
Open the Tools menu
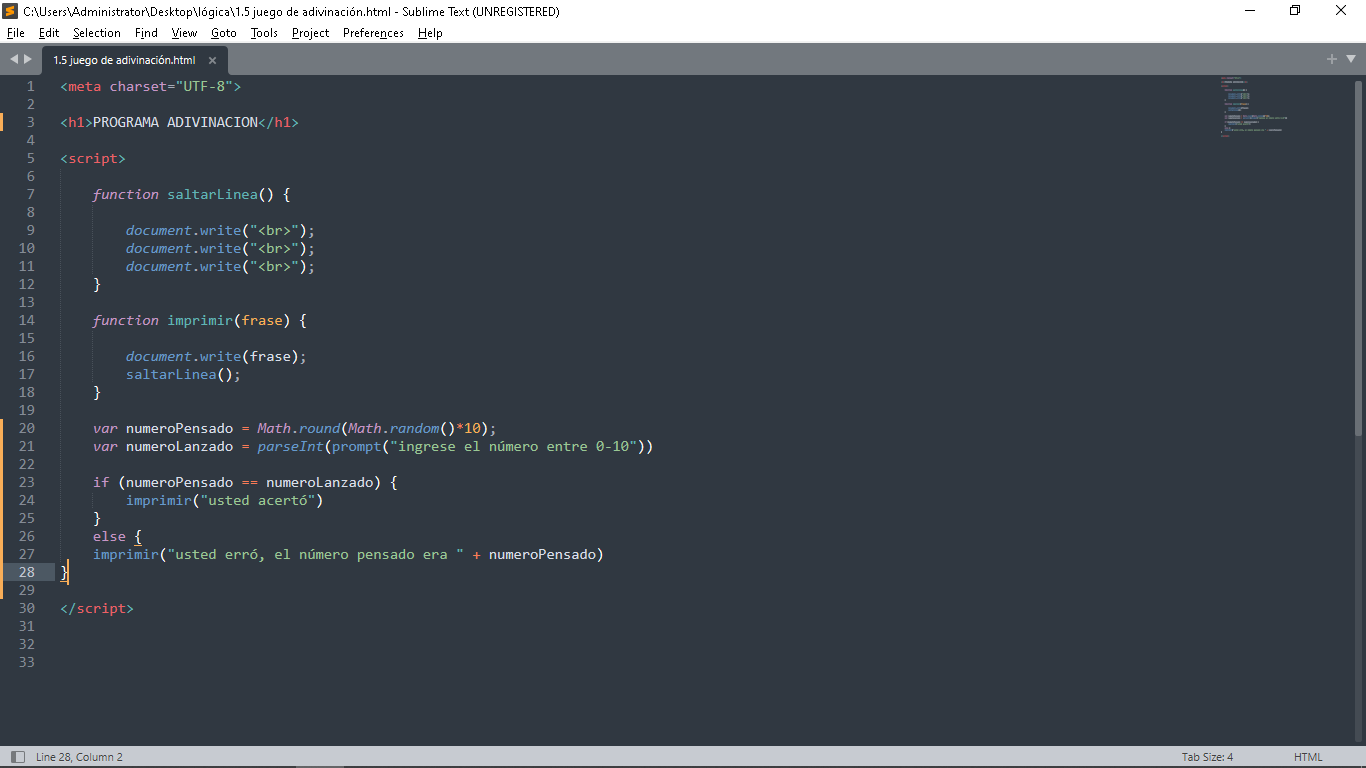(x=264, y=33)
